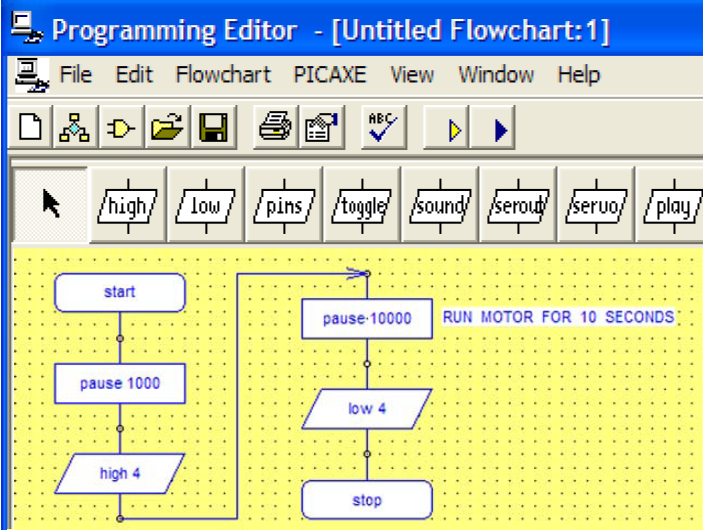Open a file with the folder icon
Screen dimensions: 703x530
167,127
